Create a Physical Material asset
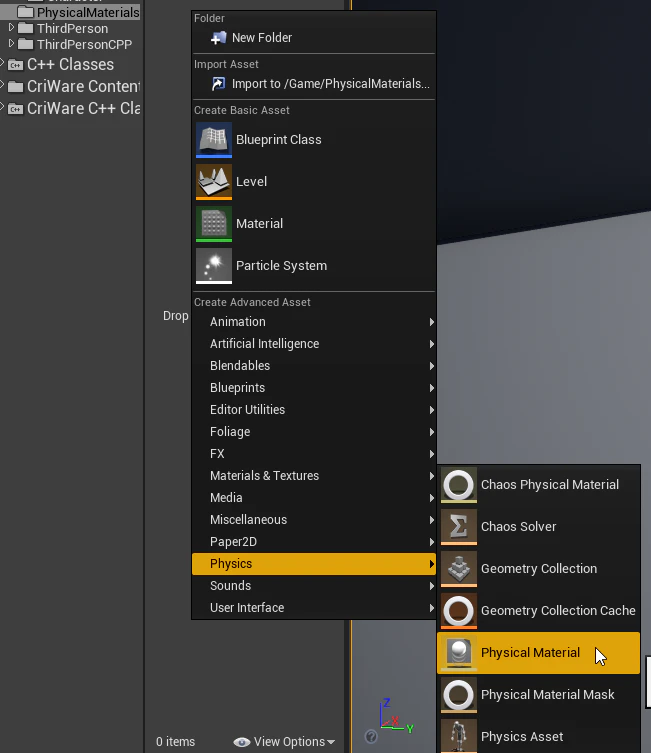Image resolution: width=651 pixels, height=753 pixels. [538, 653]
